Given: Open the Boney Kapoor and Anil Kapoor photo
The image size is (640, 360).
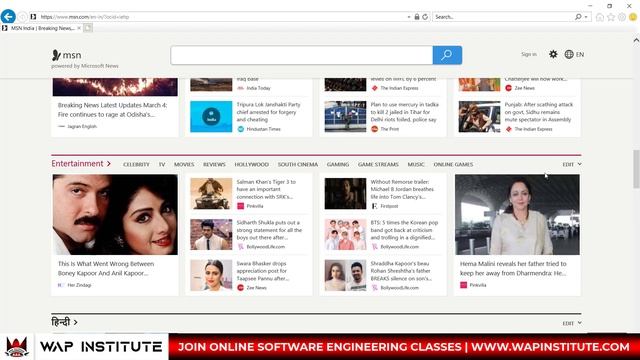Looking at the screenshot, I should 115,215.
